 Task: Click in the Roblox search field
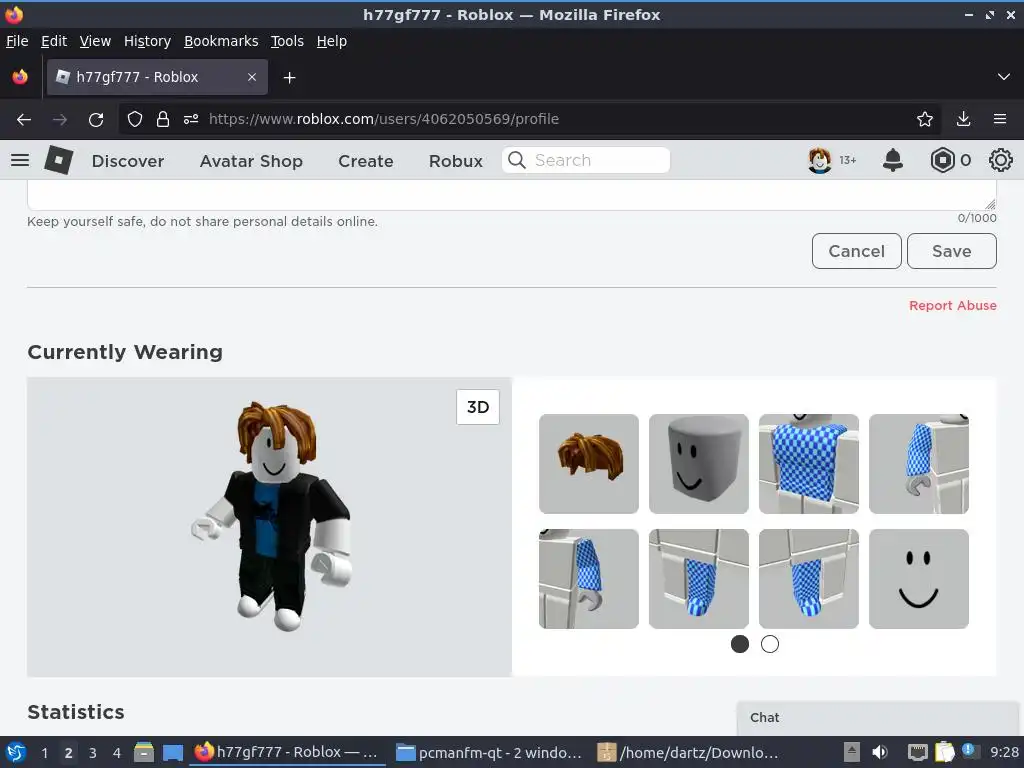point(586,160)
